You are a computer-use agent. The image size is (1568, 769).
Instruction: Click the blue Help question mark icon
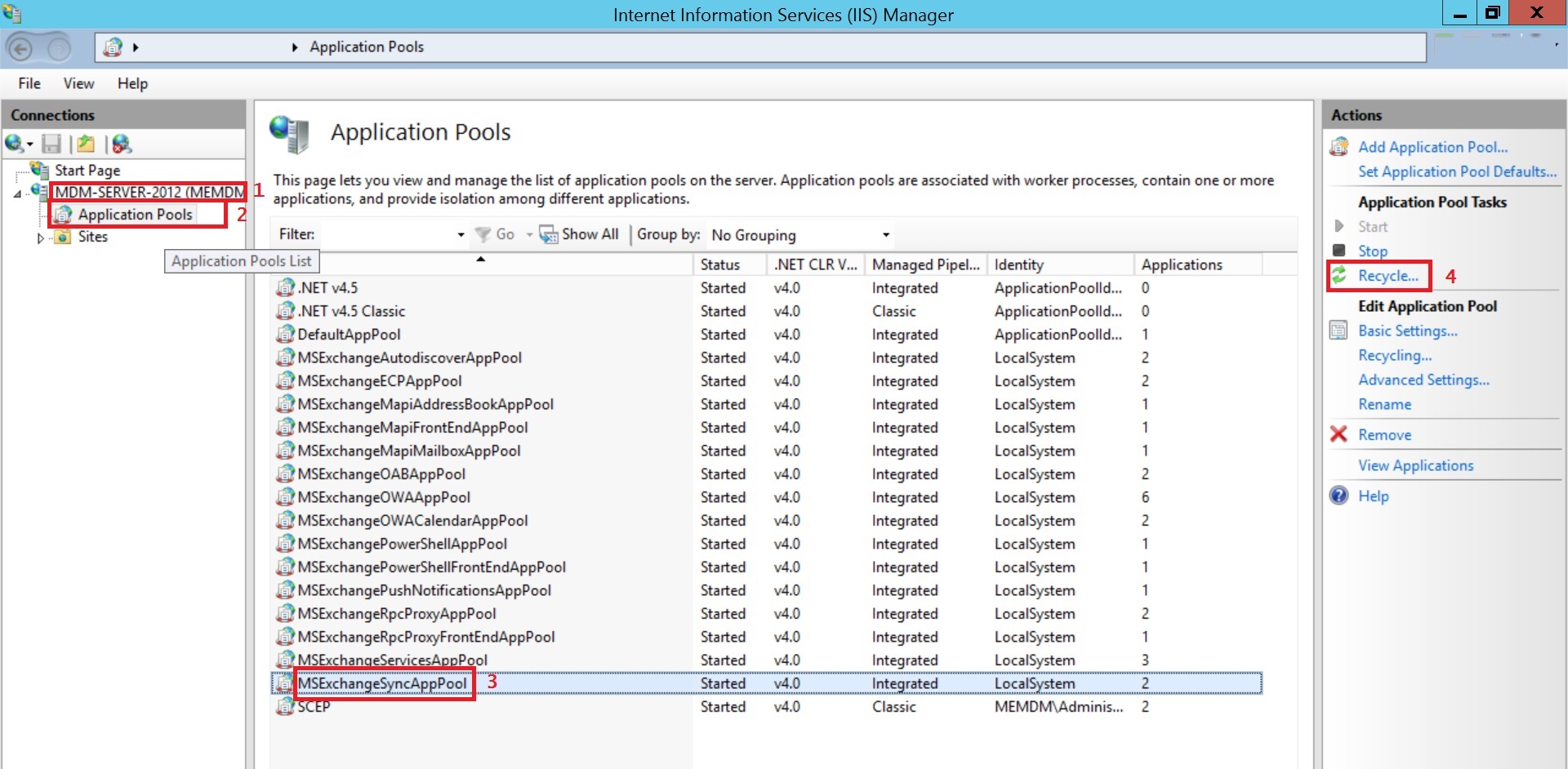pos(1339,496)
